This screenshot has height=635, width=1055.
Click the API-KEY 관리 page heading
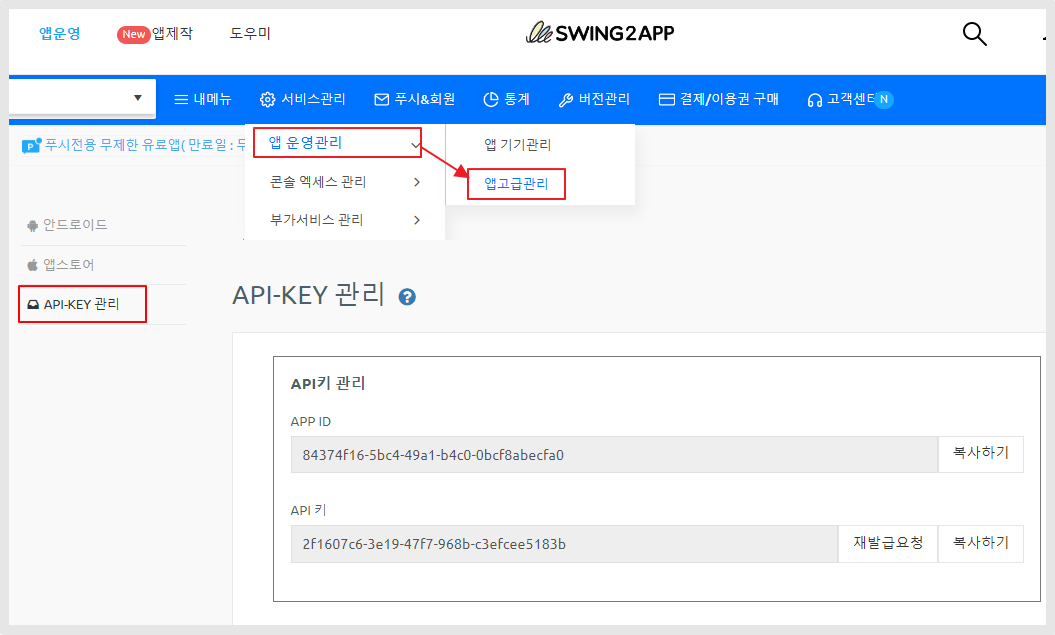click(x=308, y=295)
